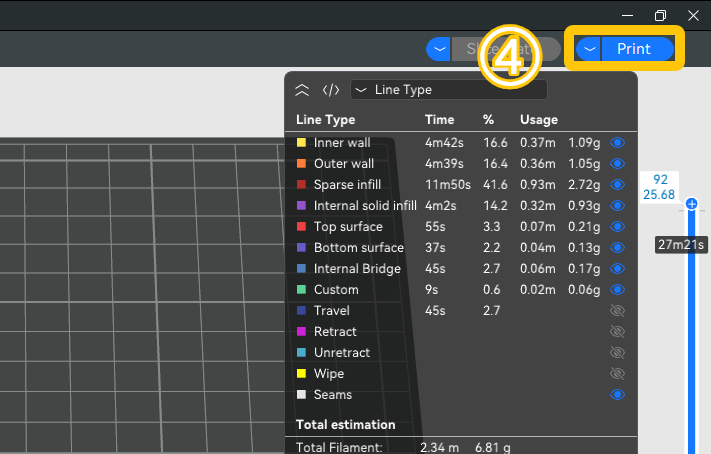Select the Internal Bridge row label
Image resolution: width=711 pixels, height=454 pixels.
pos(357,269)
